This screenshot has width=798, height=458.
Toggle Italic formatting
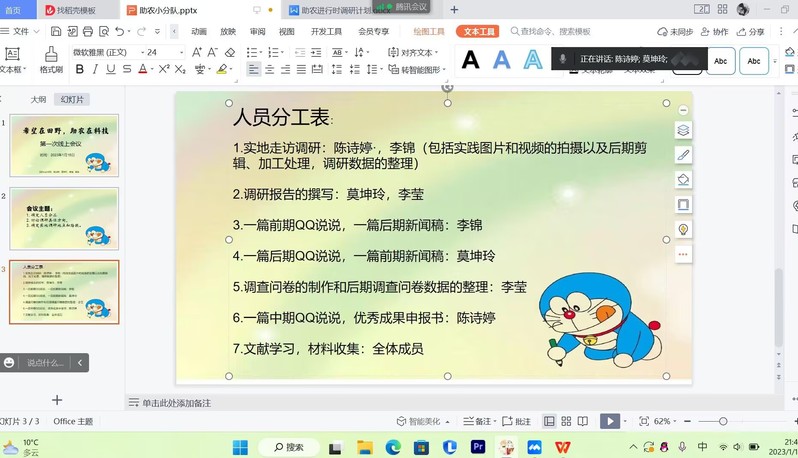point(95,69)
